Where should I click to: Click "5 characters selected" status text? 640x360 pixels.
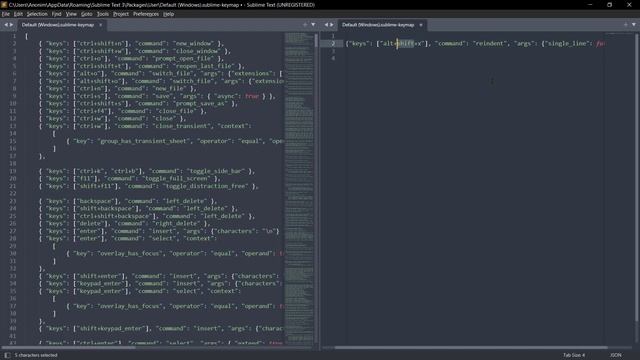click(36, 355)
